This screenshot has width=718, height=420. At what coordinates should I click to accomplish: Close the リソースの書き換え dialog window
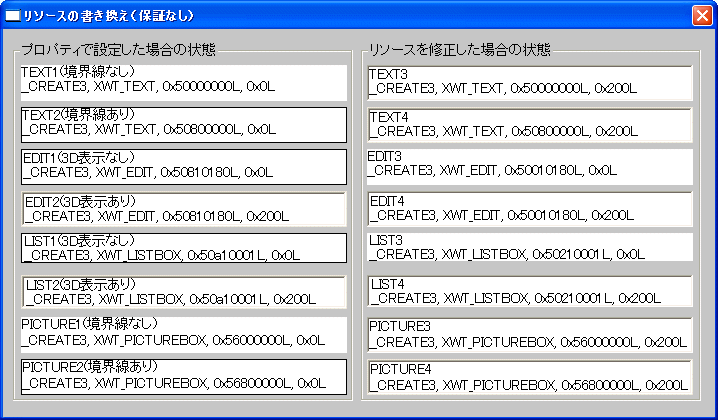click(x=702, y=15)
